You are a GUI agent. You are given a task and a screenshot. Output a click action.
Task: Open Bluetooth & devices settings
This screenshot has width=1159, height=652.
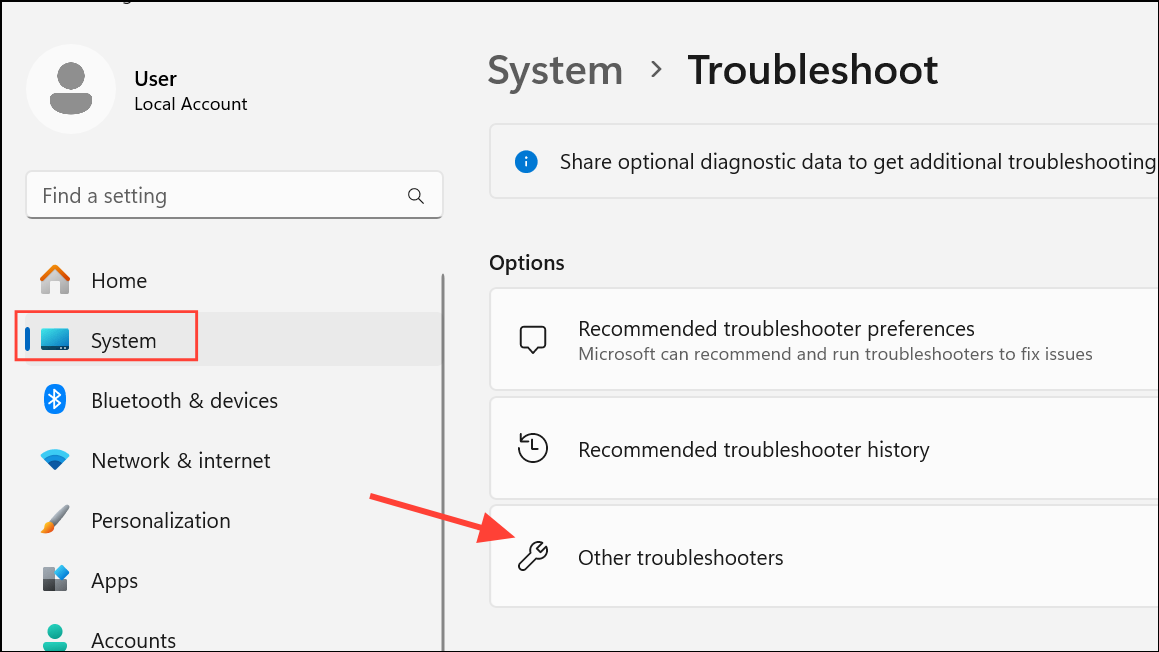click(184, 400)
